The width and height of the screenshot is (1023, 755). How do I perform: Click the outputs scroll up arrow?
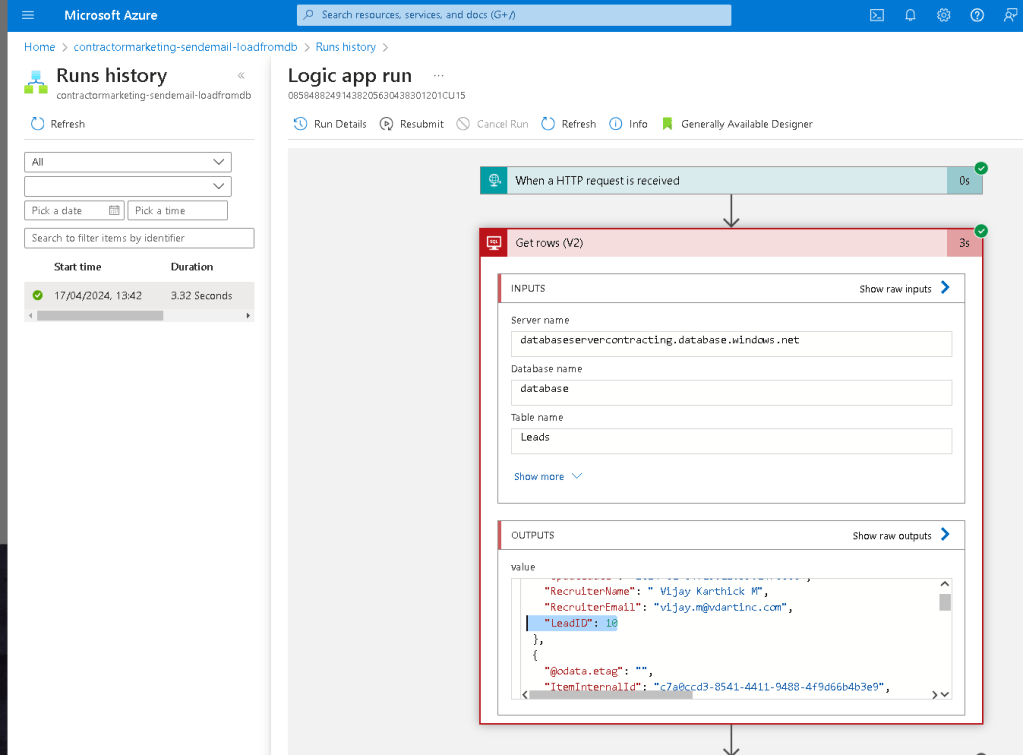(x=945, y=584)
